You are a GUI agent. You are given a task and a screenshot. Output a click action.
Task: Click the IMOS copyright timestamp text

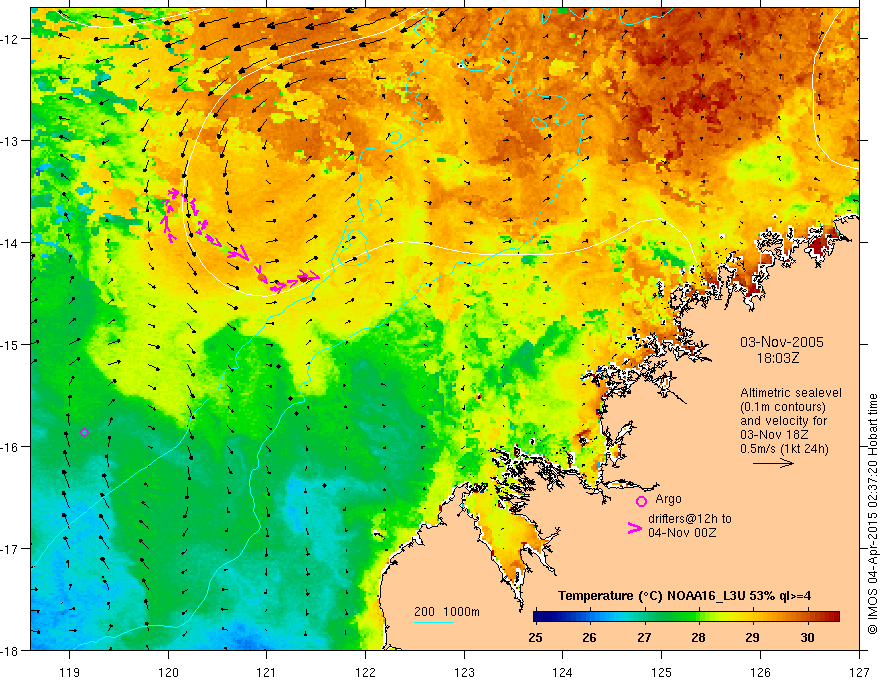click(872, 514)
